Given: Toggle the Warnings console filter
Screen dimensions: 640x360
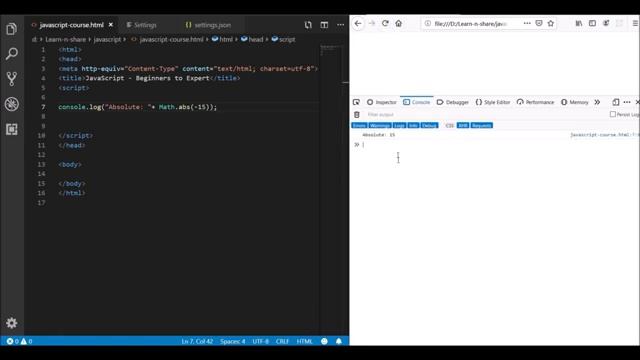Looking at the screenshot, I should click(x=380, y=125).
